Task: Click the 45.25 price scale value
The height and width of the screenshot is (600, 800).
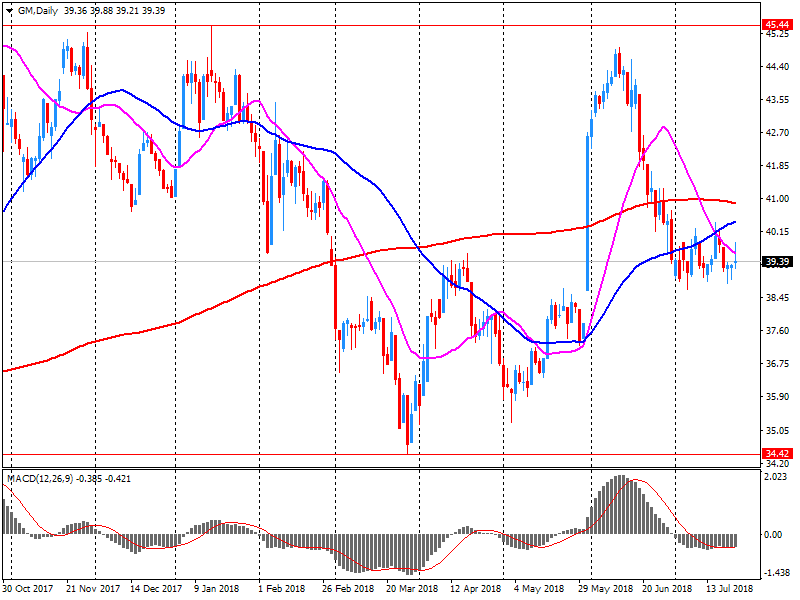Action: [x=777, y=34]
